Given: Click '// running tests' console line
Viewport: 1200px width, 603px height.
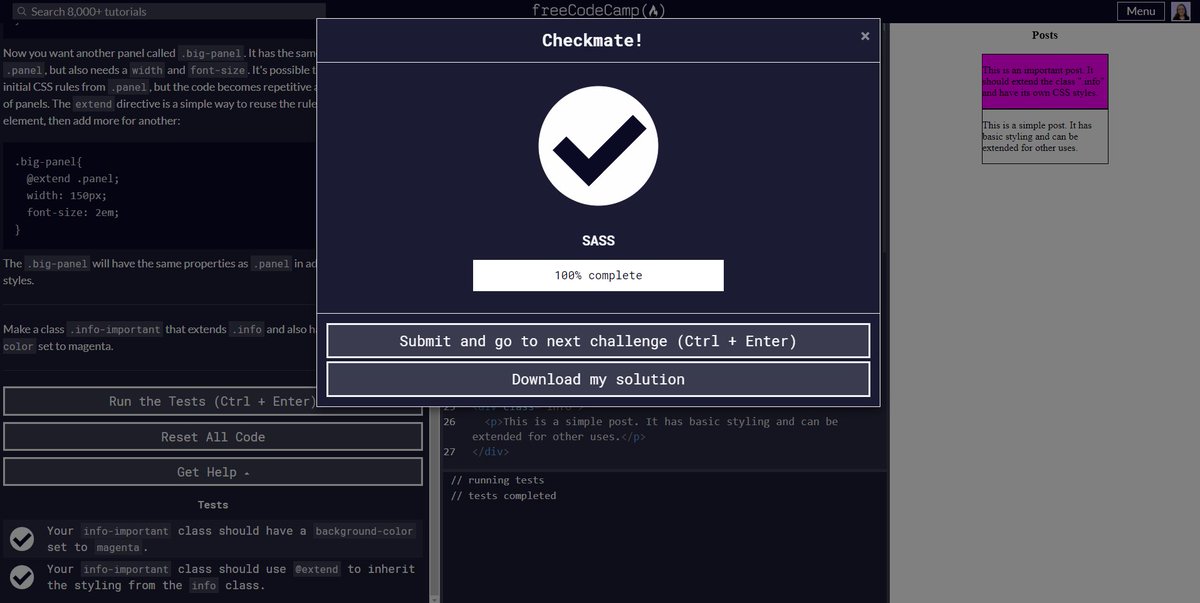Looking at the screenshot, I should (x=497, y=480).
